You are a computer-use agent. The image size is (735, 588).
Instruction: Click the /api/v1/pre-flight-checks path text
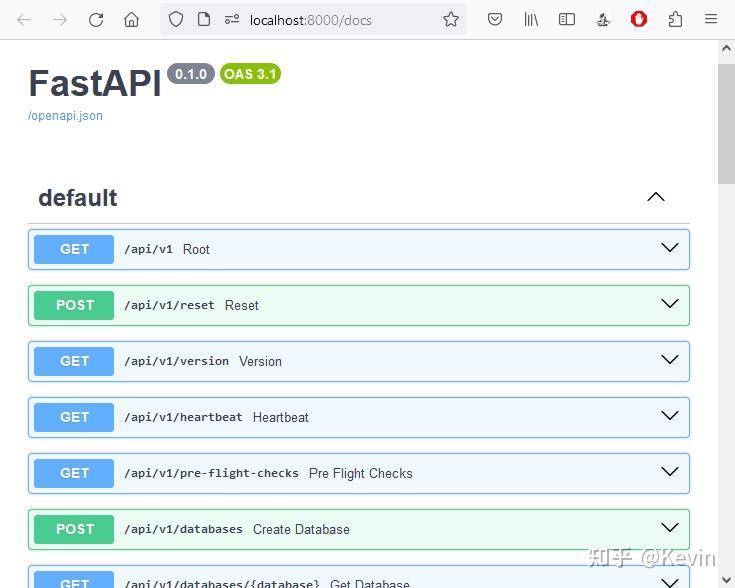[211, 473]
